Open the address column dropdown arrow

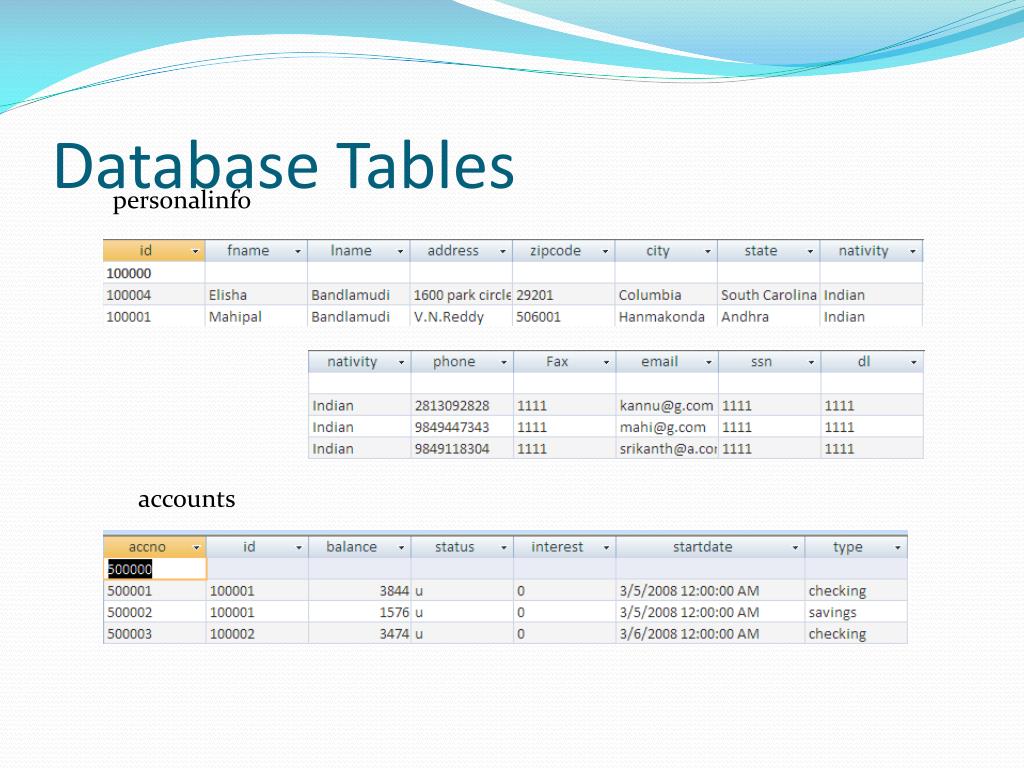[503, 251]
